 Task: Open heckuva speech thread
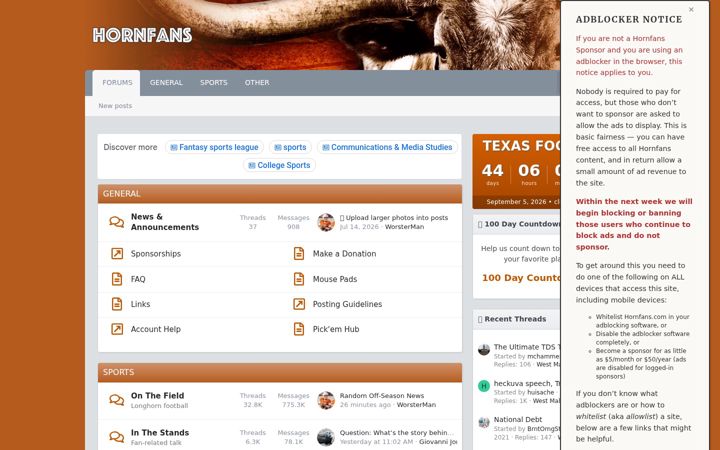pos(527,383)
